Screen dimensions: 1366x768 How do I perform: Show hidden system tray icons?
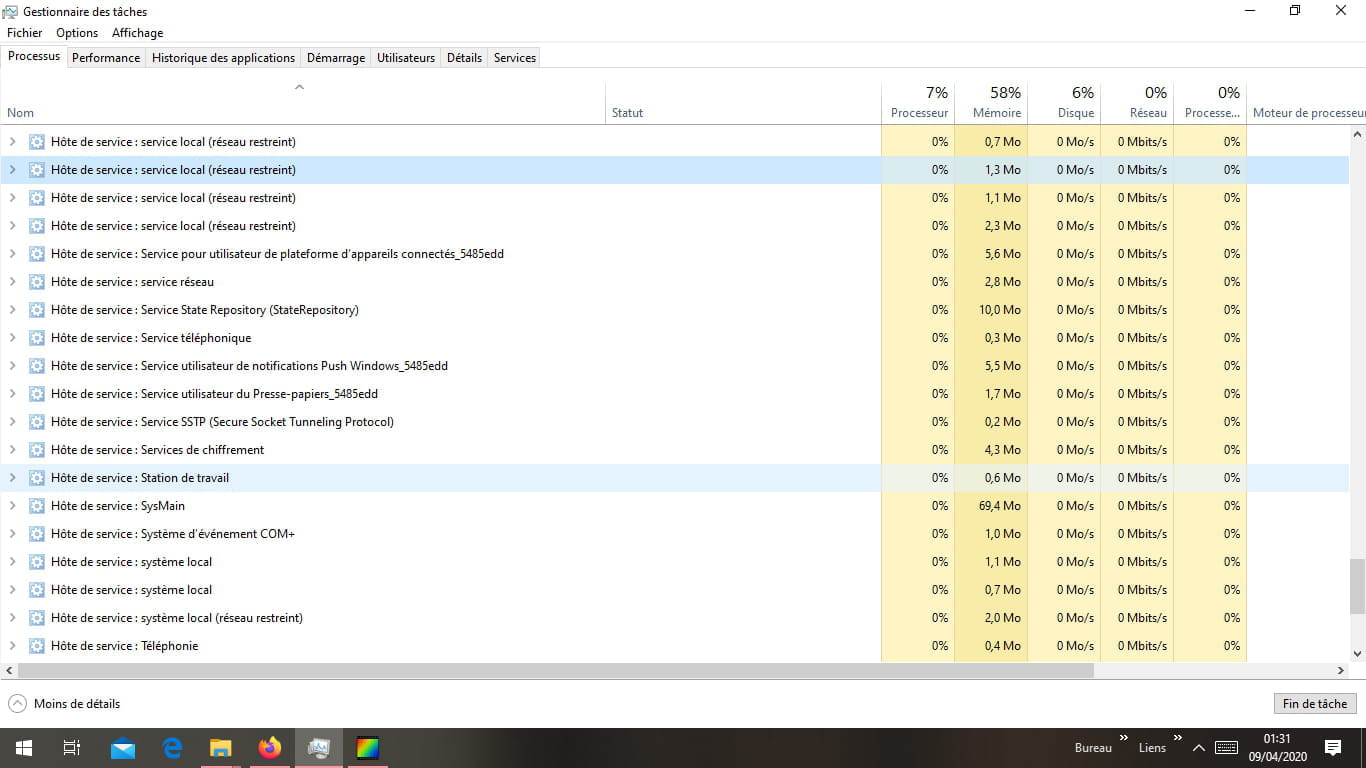click(x=1199, y=748)
